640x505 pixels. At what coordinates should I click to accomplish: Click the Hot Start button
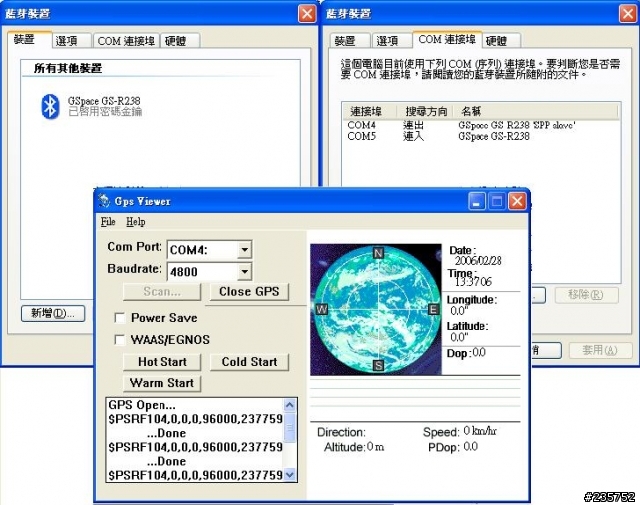(162, 362)
